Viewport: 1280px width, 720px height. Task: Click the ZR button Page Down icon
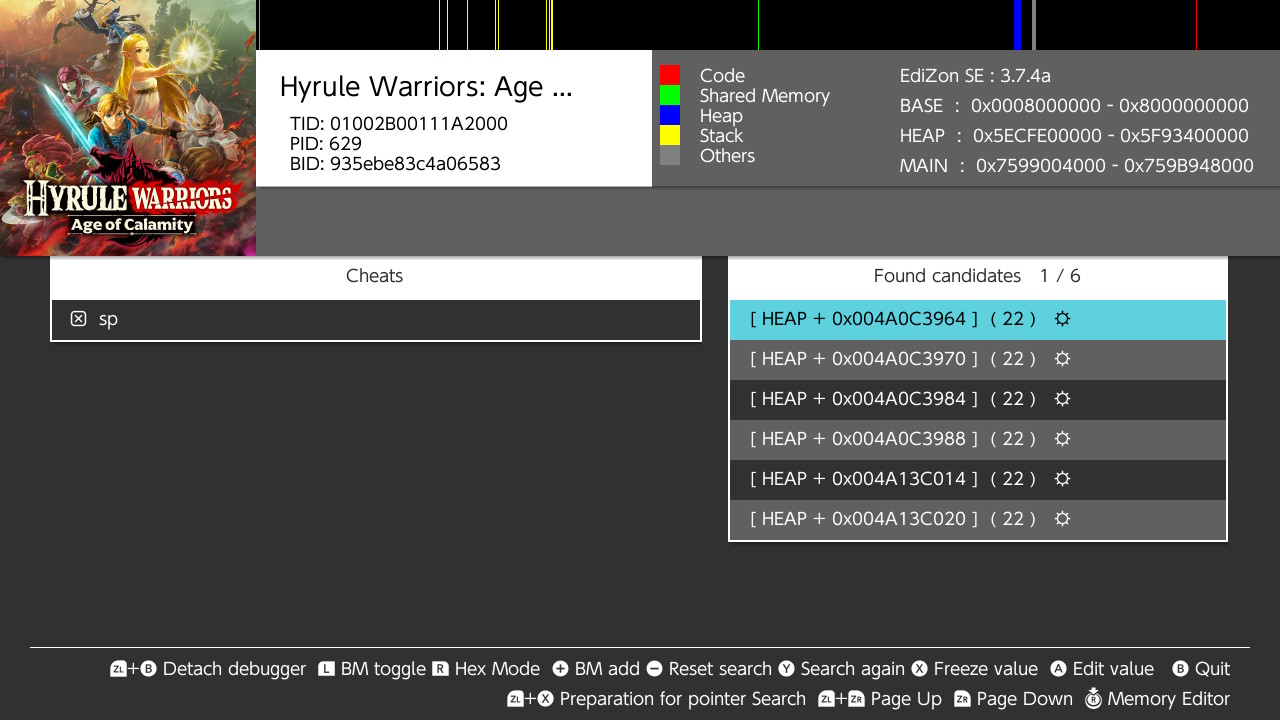coord(962,699)
